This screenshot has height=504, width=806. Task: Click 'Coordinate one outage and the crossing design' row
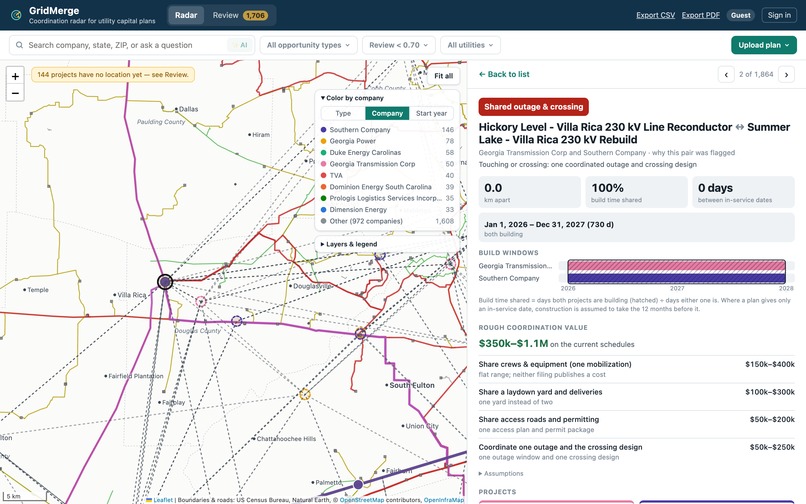coord(636,452)
